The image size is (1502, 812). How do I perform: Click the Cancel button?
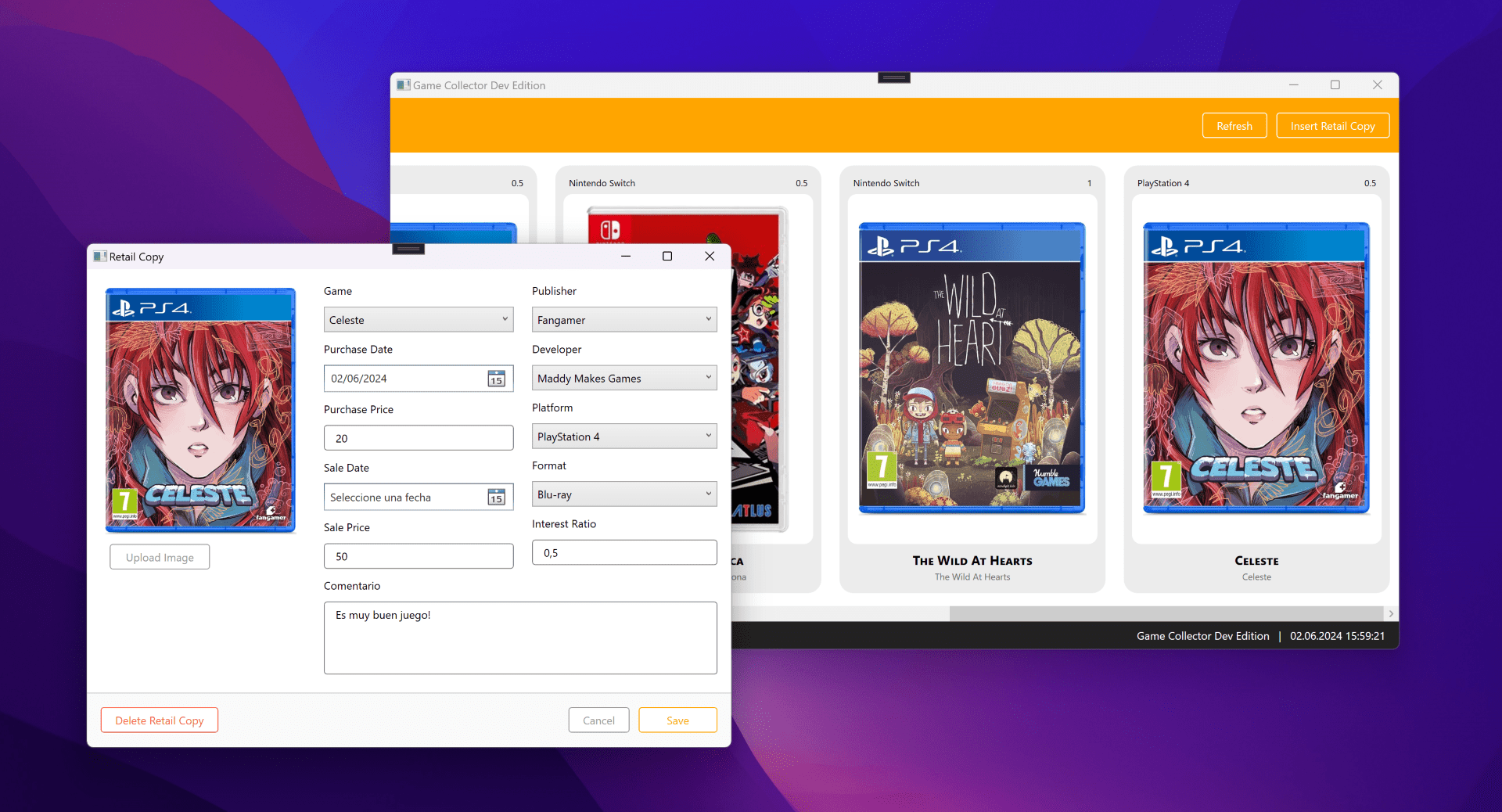(598, 720)
